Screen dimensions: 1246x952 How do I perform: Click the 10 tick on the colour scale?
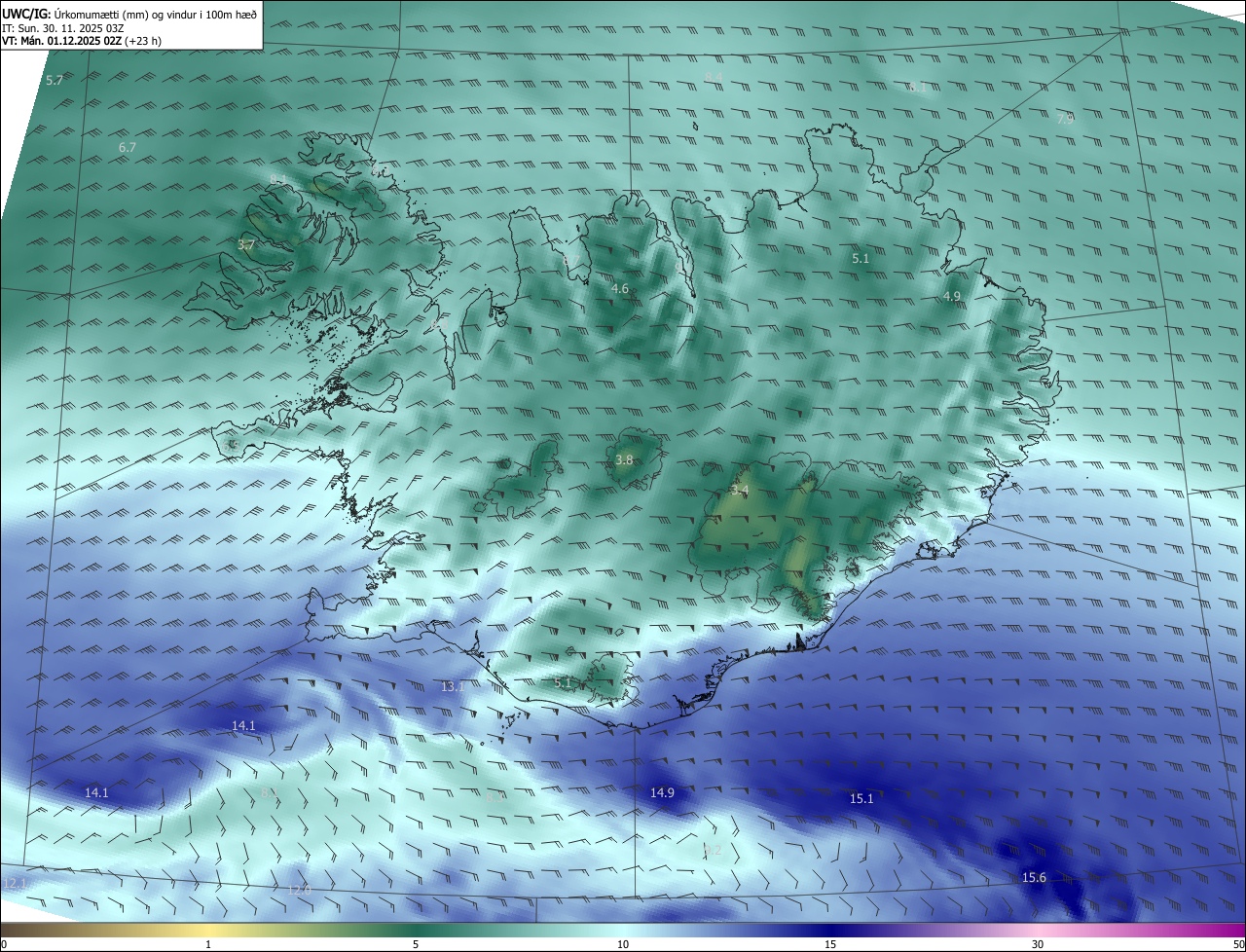(623, 944)
